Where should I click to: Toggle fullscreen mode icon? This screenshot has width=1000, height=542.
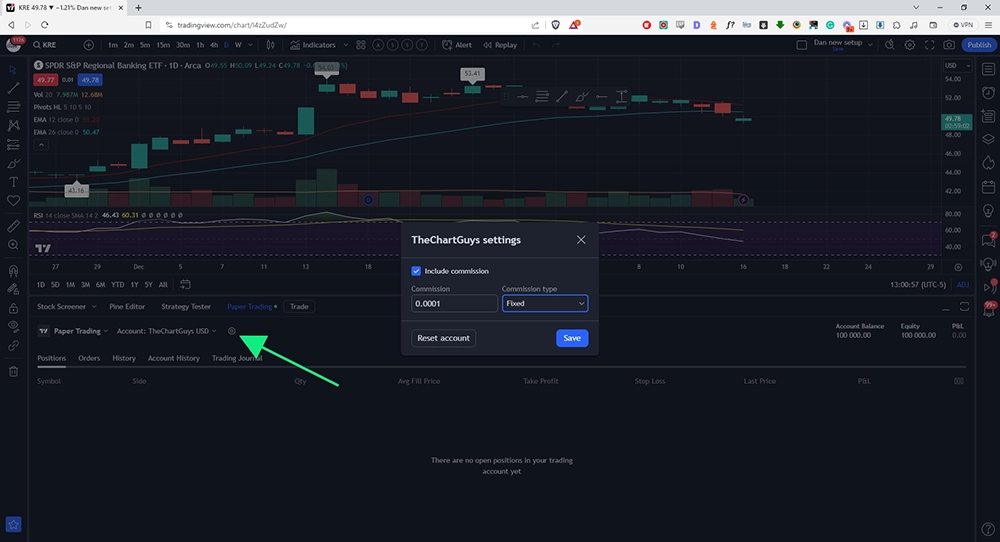coord(930,45)
